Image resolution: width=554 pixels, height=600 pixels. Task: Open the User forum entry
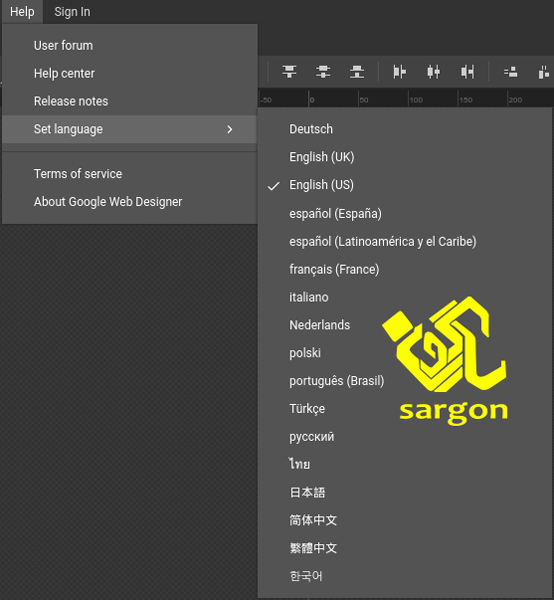pos(130,46)
